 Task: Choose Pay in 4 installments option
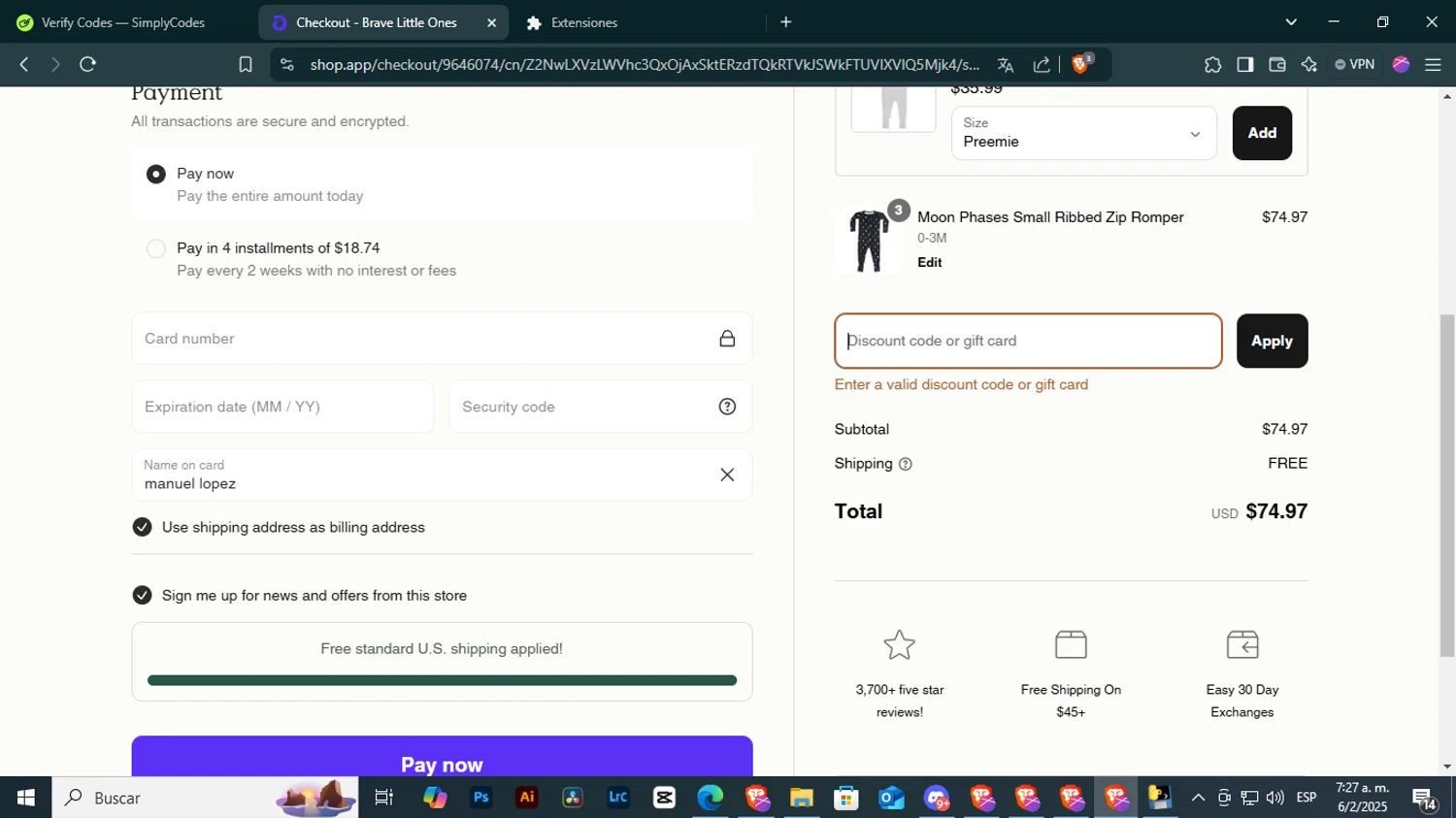tap(156, 248)
